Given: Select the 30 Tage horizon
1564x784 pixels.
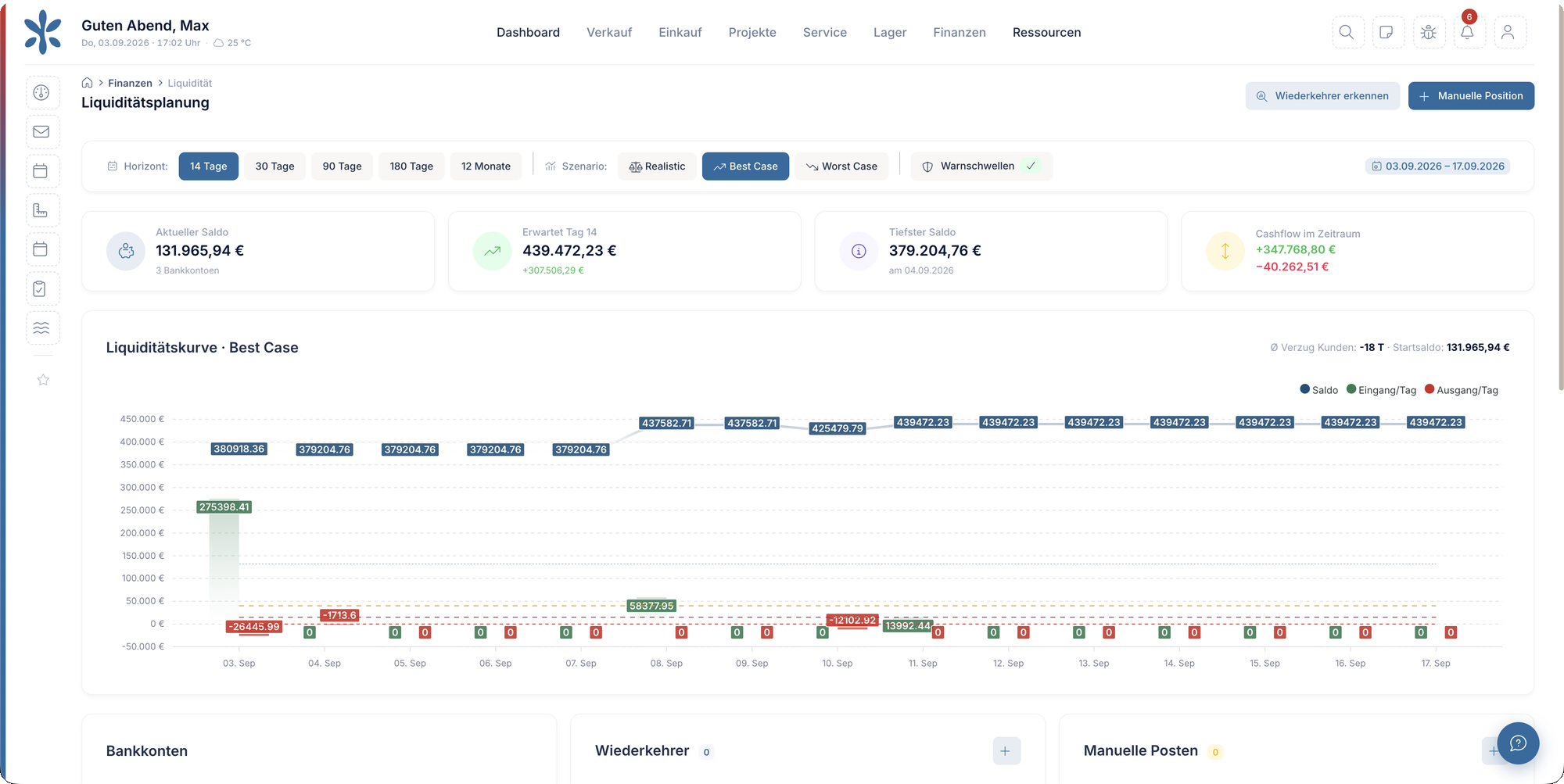Looking at the screenshot, I should 274,166.
